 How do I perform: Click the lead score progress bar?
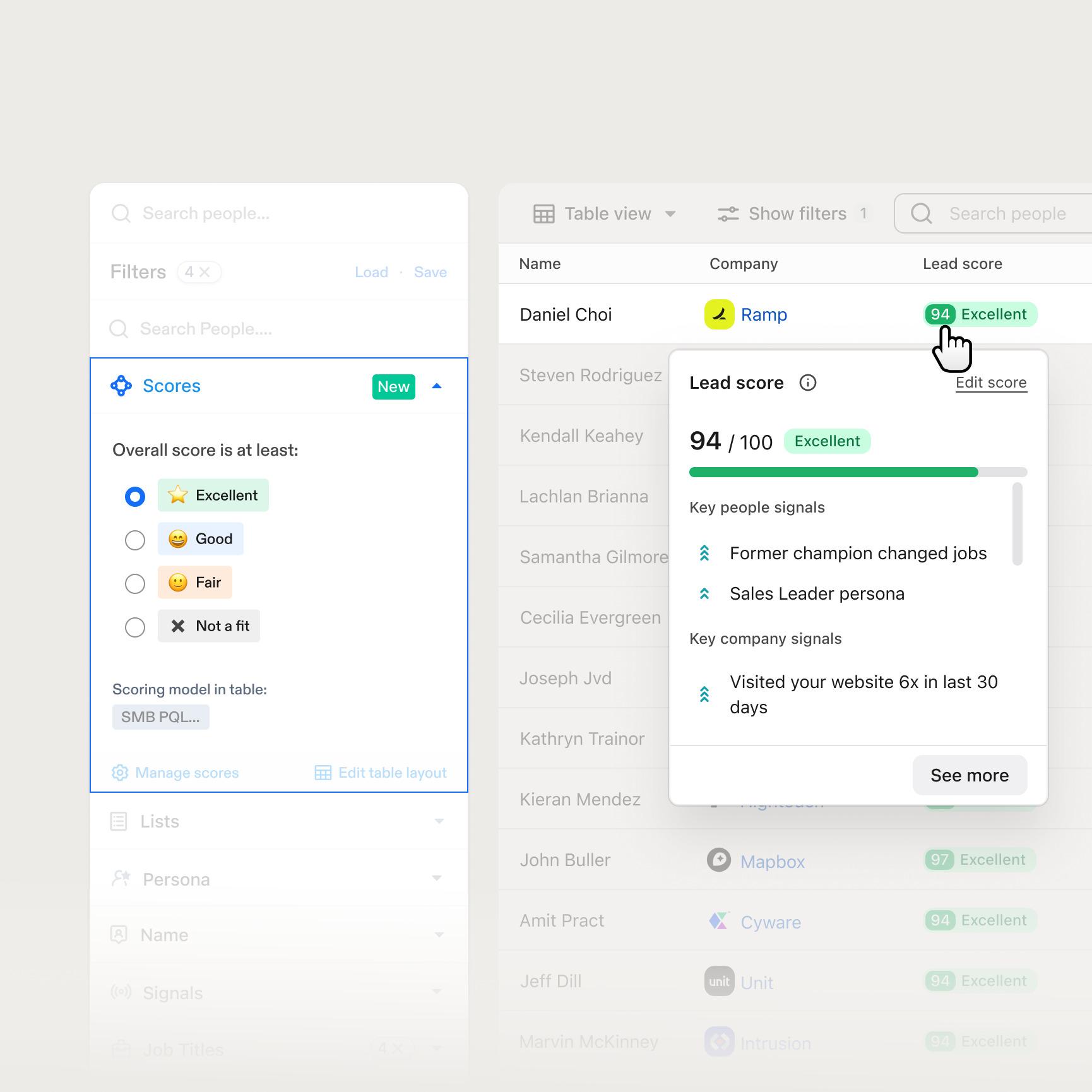point(857,472)
